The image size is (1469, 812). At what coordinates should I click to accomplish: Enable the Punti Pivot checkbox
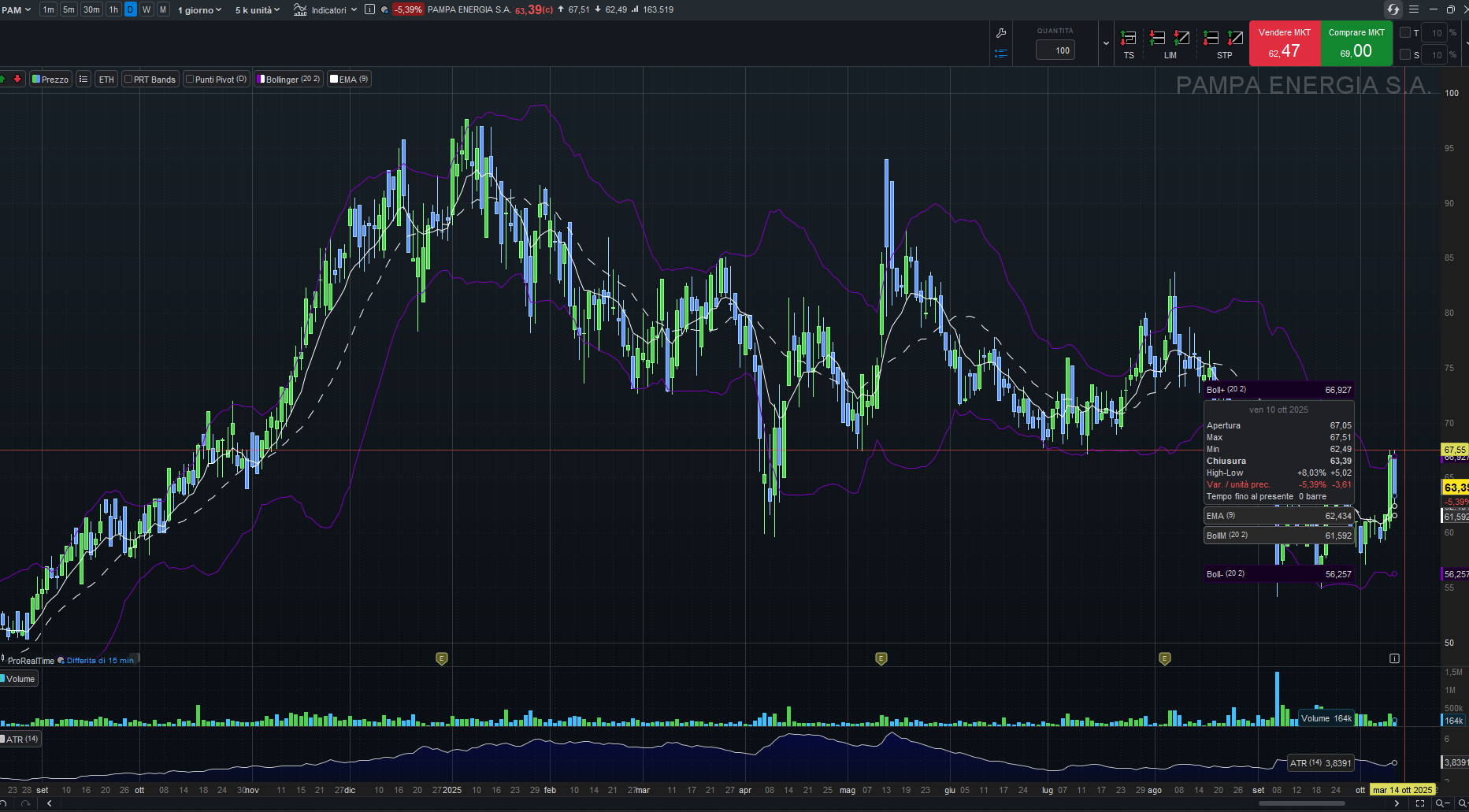(190, 80)
